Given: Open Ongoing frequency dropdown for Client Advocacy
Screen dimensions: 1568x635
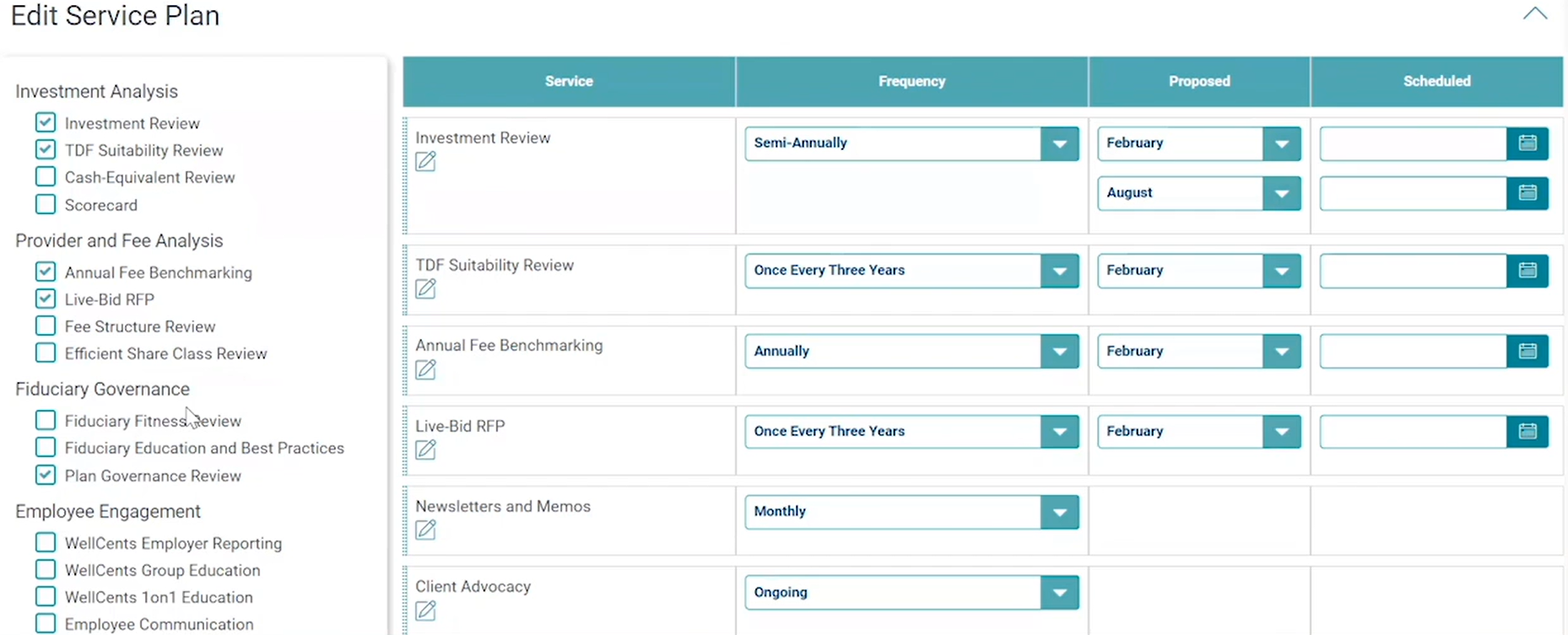Looking at the screenshot, I should pos(911,592).
